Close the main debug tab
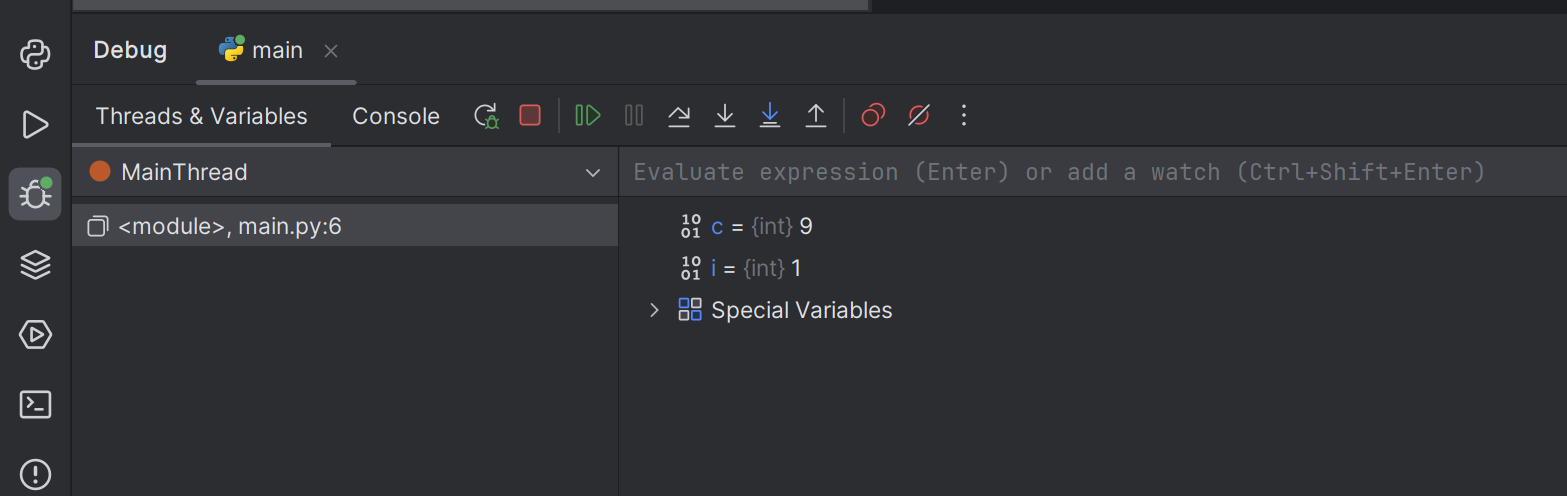This screenshot has height=496, width=1567. pyautogui.click(x=332, y=51)
